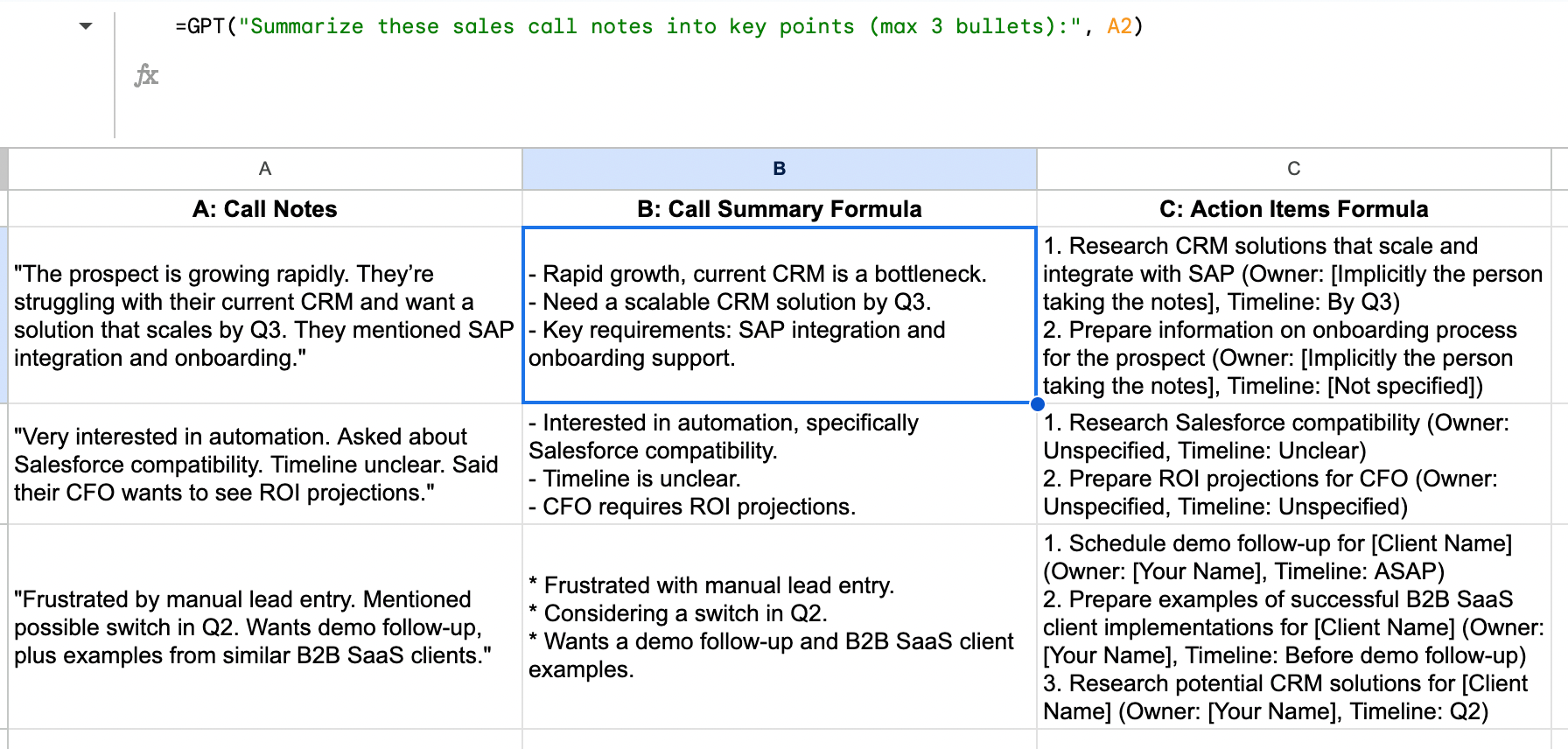
Task: Click the summary cell about CRM bottleneck
Action: [x=779, y=316]
